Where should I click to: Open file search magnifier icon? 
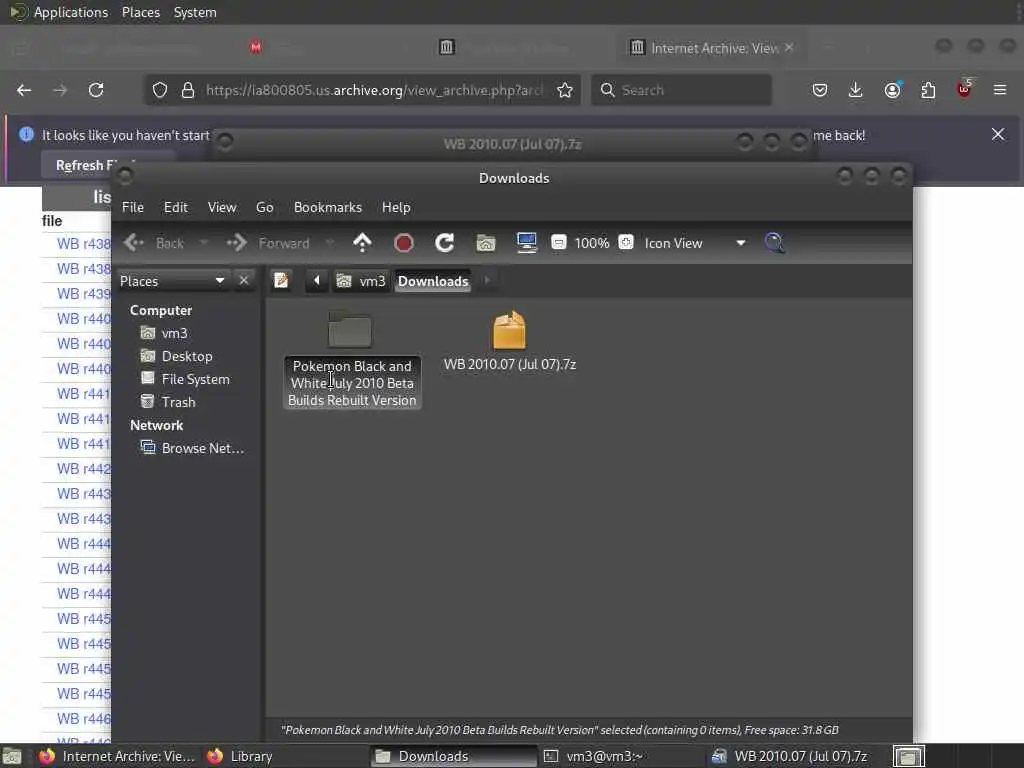coord(775,243)
